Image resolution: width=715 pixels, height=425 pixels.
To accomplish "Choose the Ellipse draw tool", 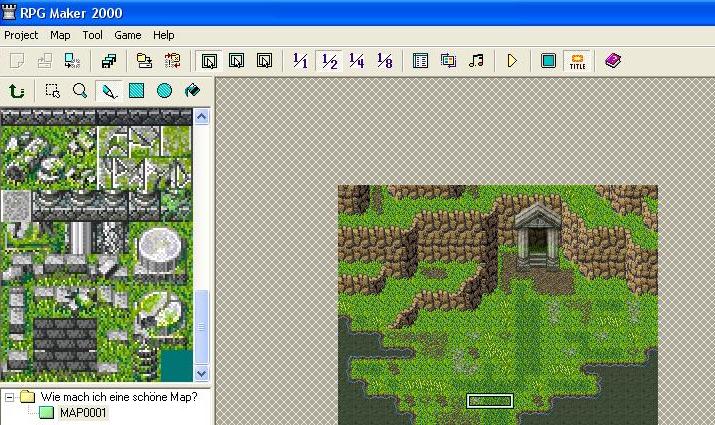I will click(x=164, y=91).
